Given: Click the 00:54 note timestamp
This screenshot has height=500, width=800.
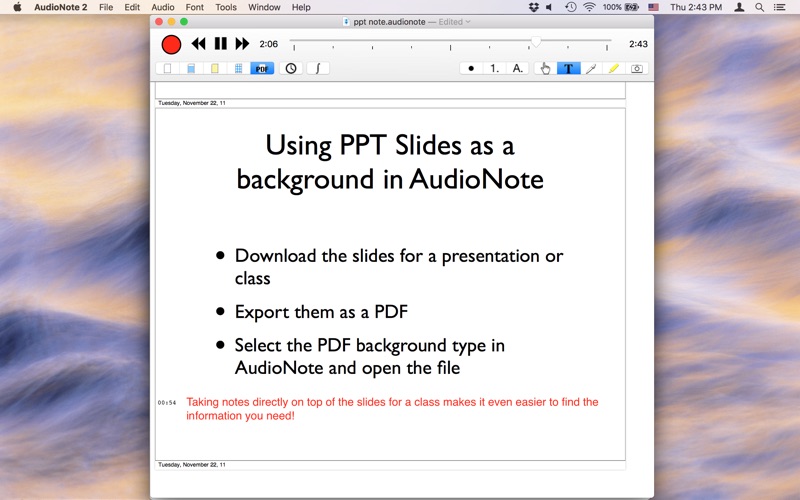Looking at the screenshot, I should [x=167, y=403].
